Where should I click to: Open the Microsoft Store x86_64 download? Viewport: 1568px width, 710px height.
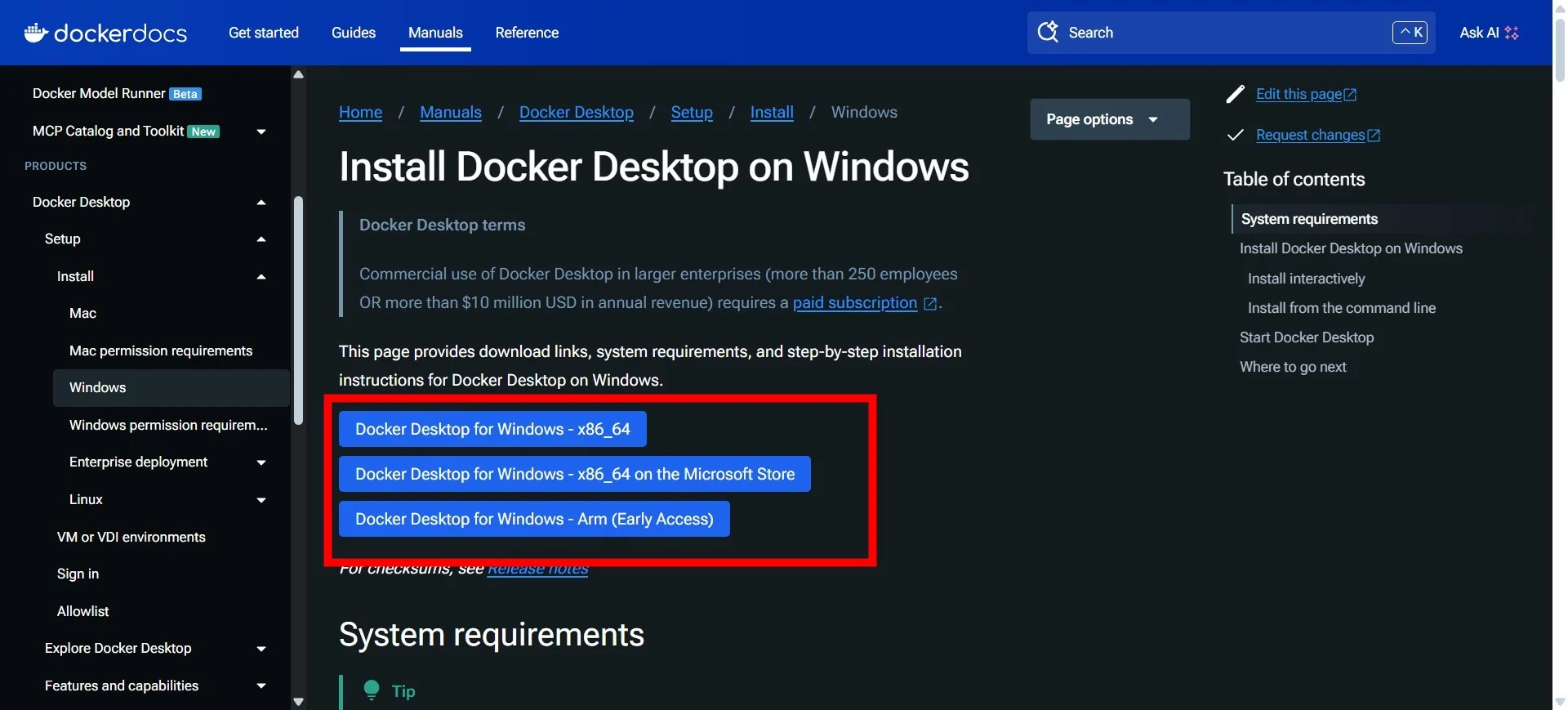(x=575, y=474)
